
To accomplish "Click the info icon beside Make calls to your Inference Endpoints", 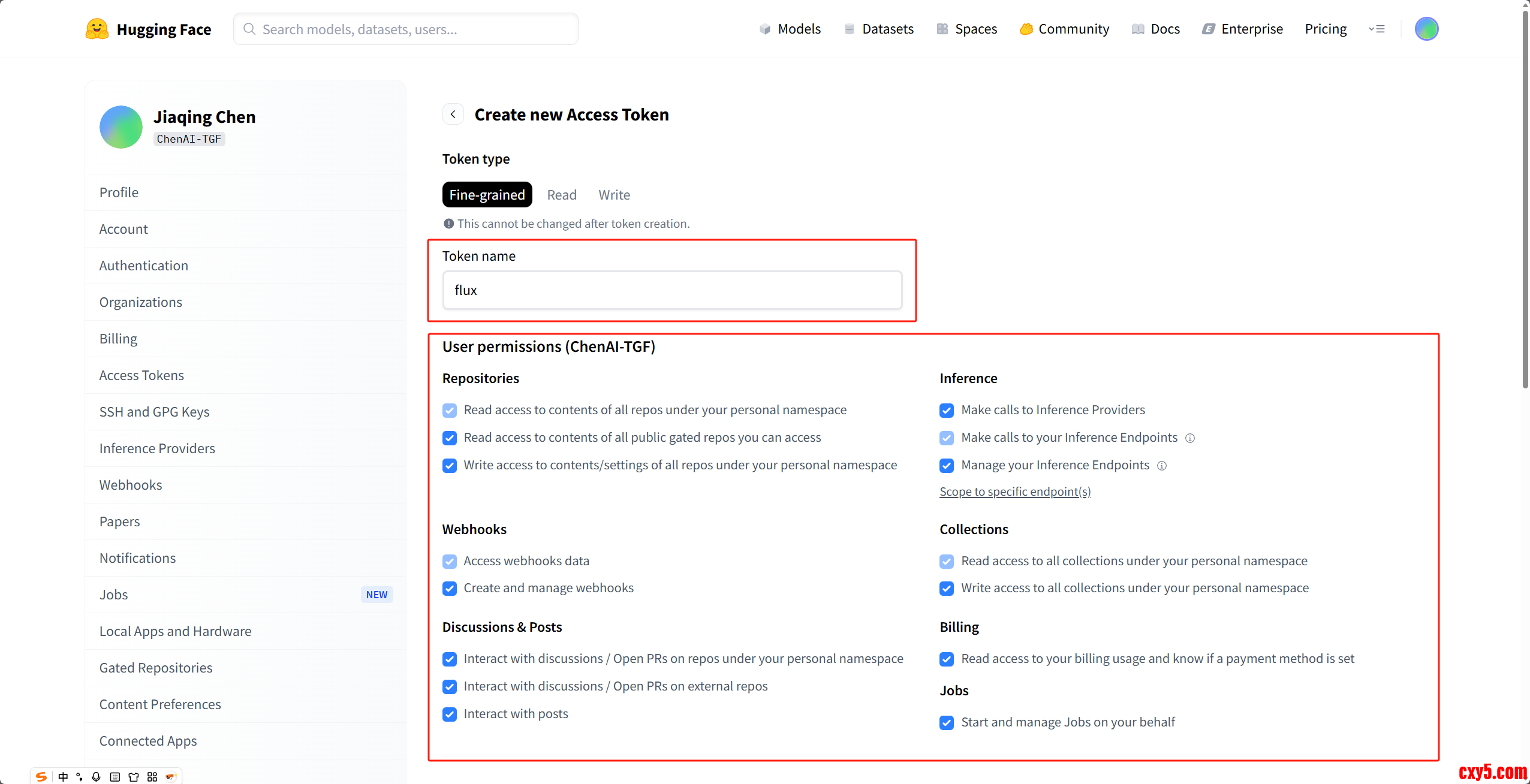I will [1190, 438].
